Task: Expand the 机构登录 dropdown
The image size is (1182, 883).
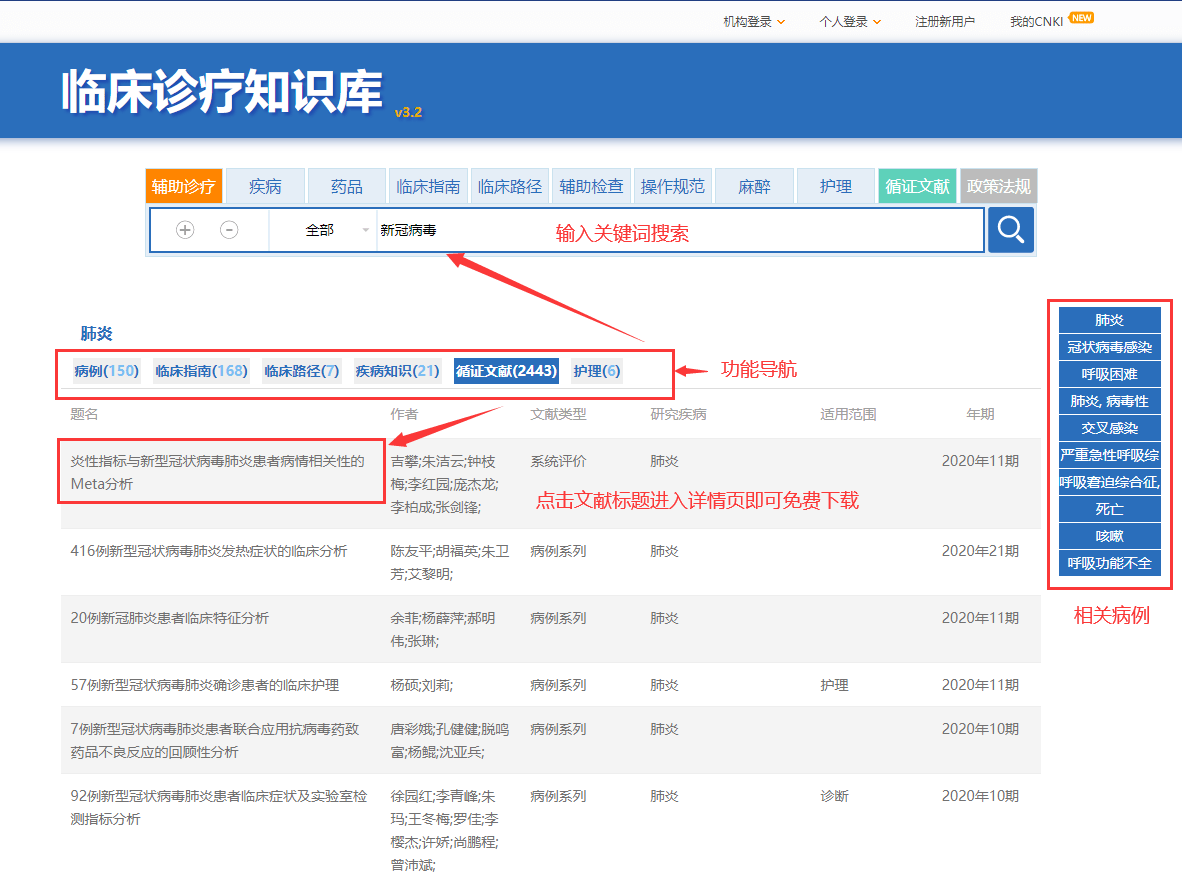Action: tap(754, 22)
